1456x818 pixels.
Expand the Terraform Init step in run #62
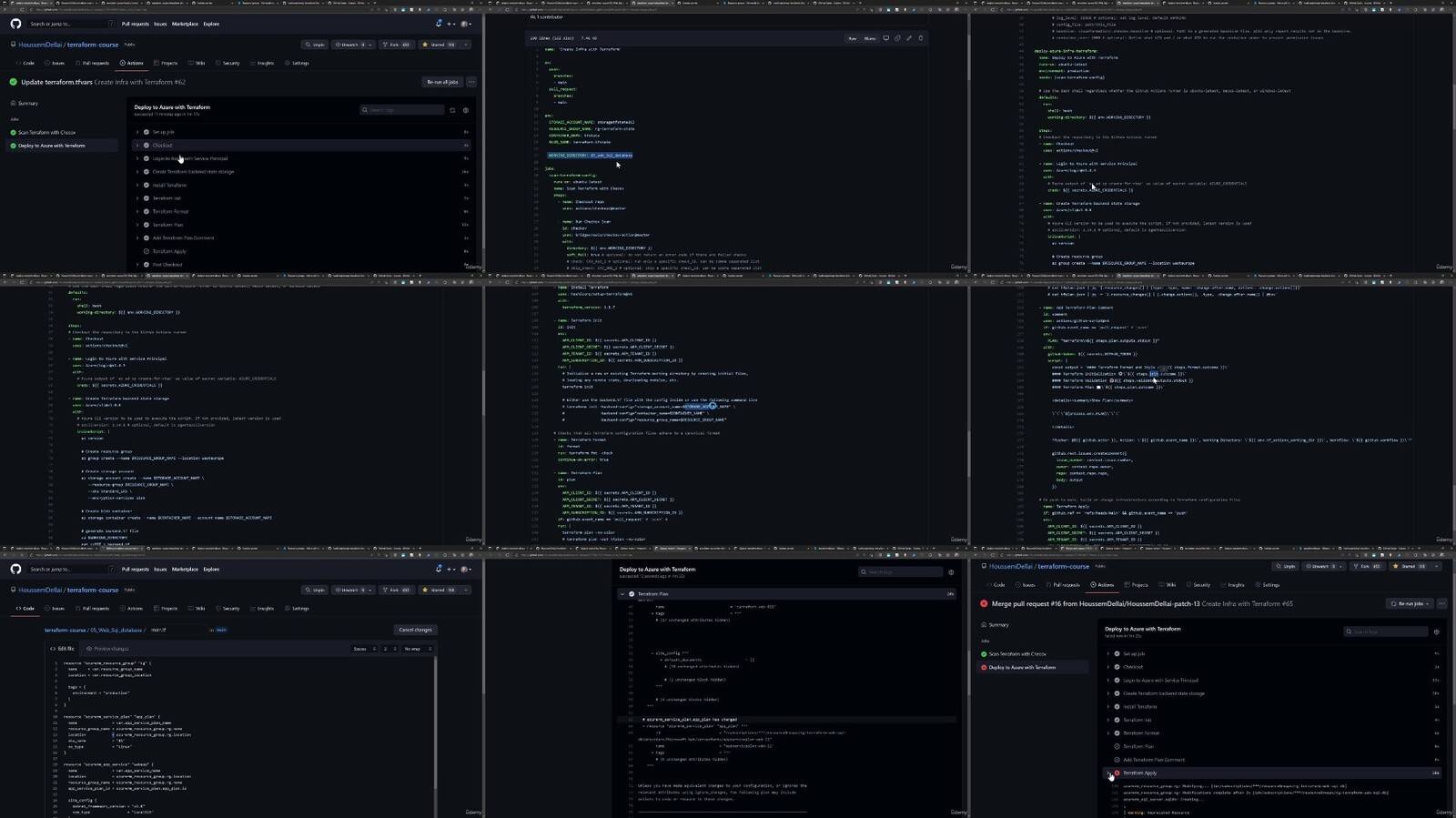point(137,198)
